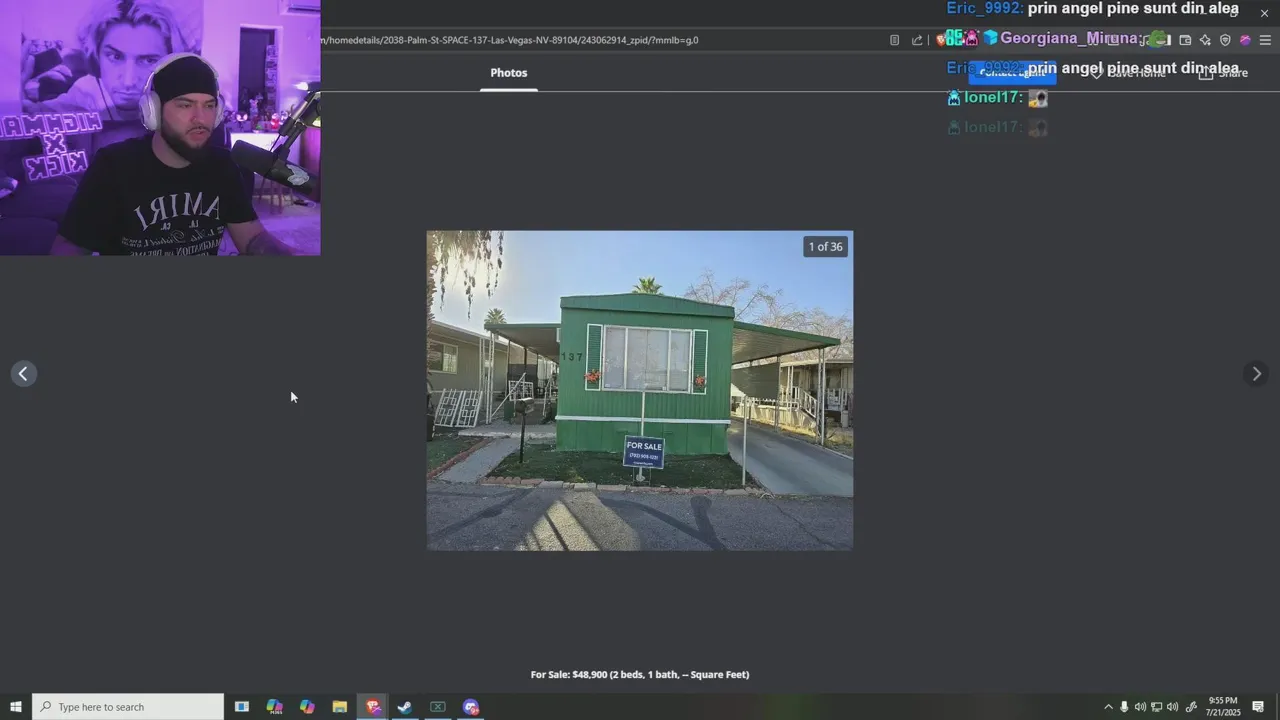Click the 'For Sale: $48,900' caption
1280x720 pixels.
tap(640, 675)
